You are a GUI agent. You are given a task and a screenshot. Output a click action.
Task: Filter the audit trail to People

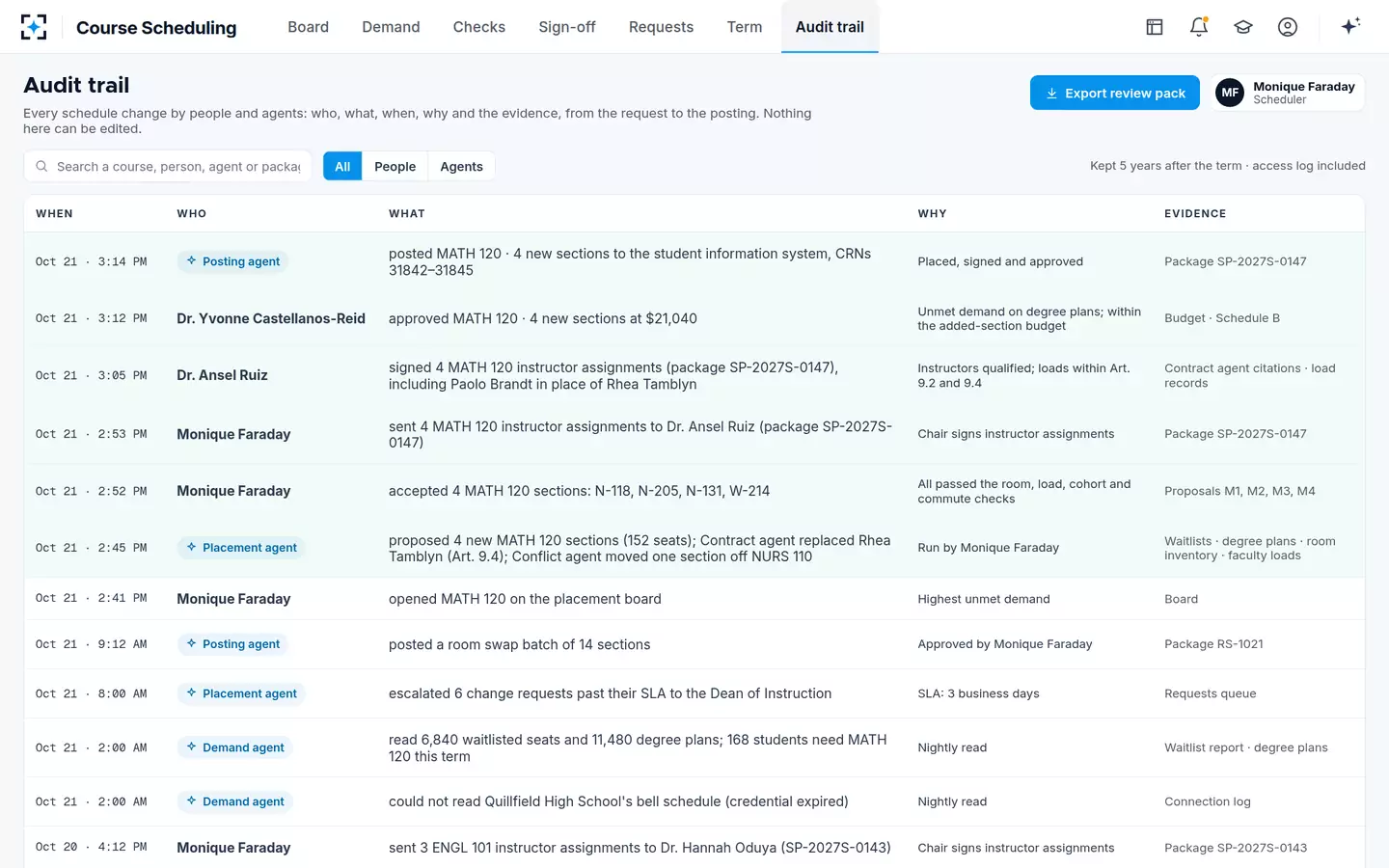[395, 166]
